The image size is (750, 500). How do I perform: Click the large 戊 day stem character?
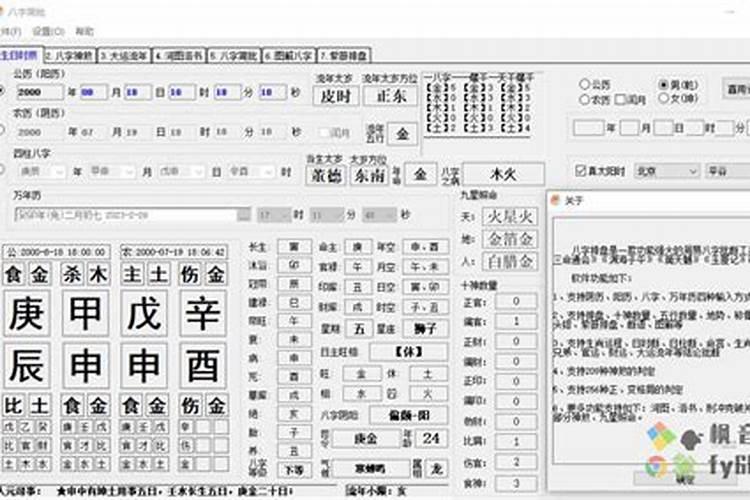(x=144, y=313)
